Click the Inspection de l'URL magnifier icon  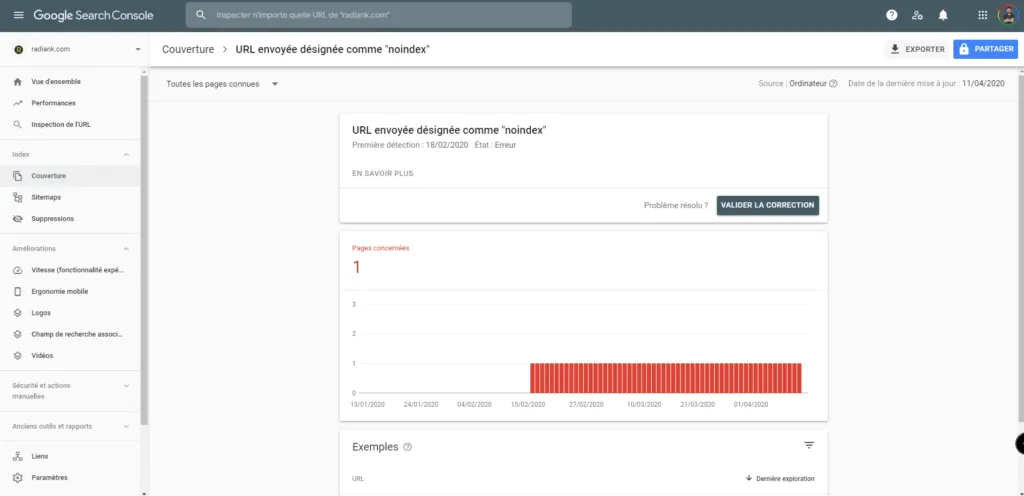point(18,124)
